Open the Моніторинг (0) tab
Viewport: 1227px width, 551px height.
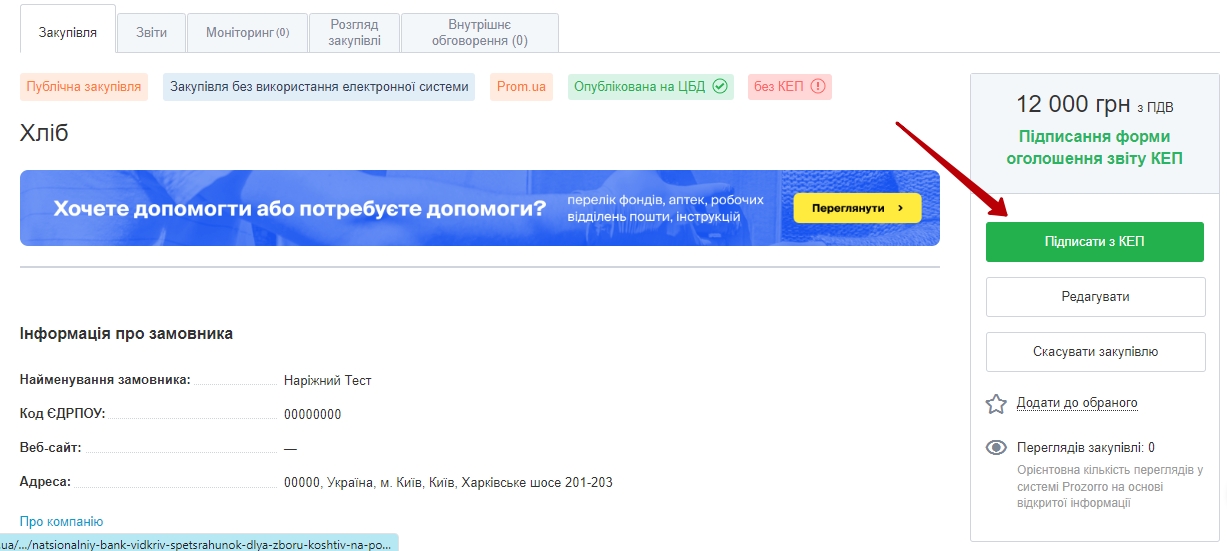[x=247, y=32]
